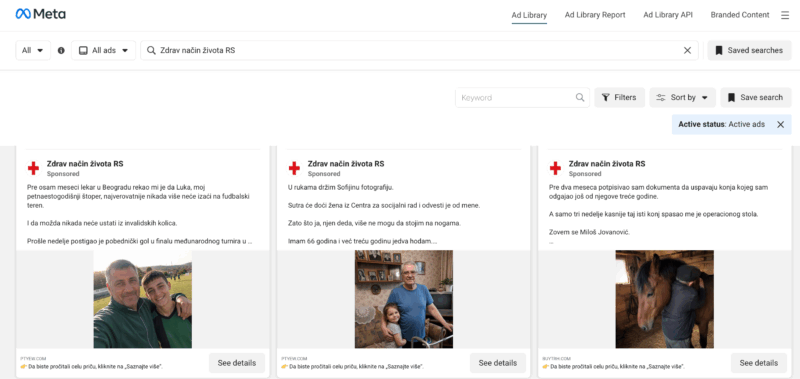Click Save search button
This screenshot has height=379, width=800.
tap(756, 97)
